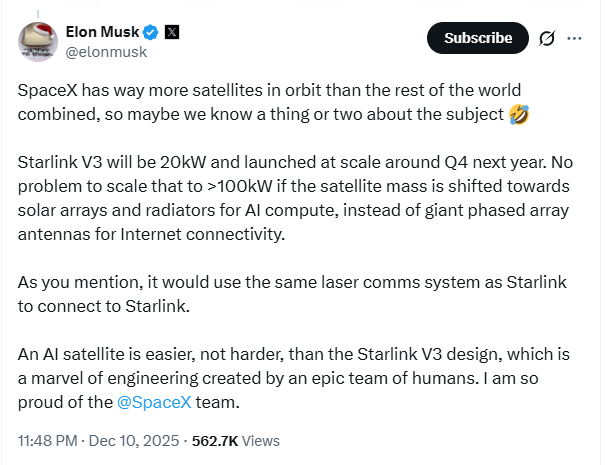The width and height of the screenshot is (605, 465).
Task: Click Elon Musk's profile picture
Action: pos(38,42)
